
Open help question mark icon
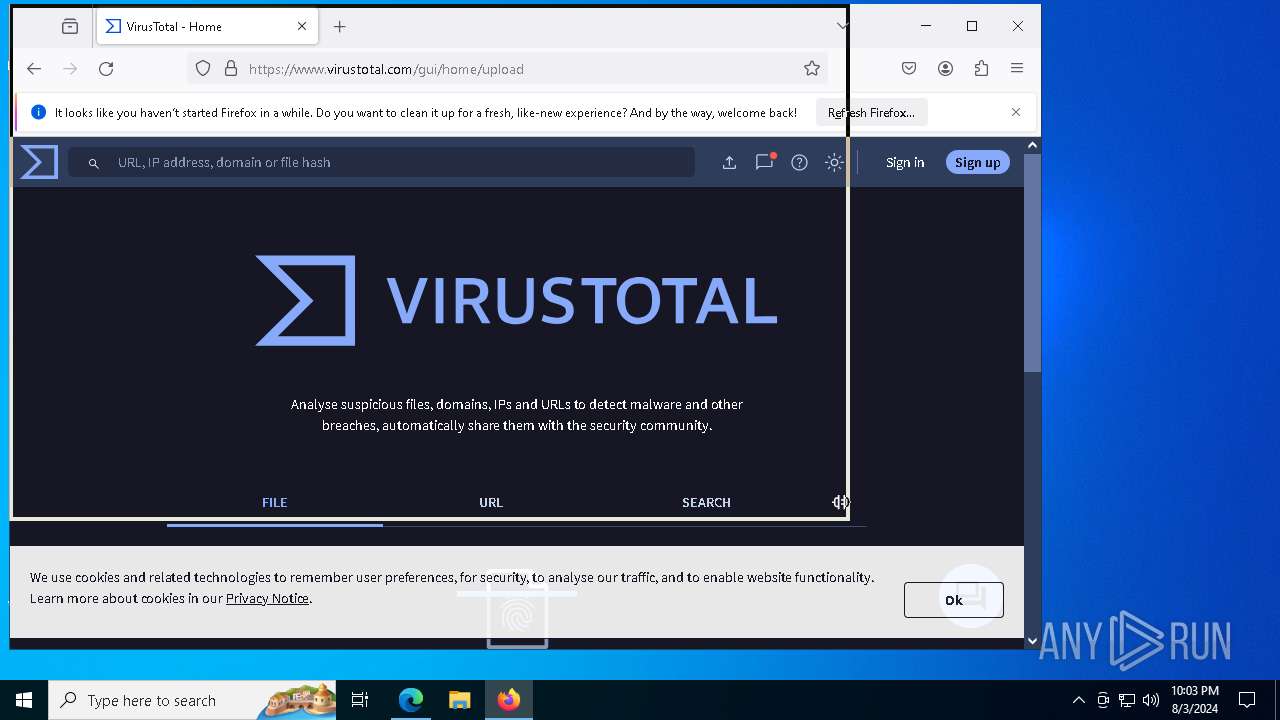coord(799,162)
